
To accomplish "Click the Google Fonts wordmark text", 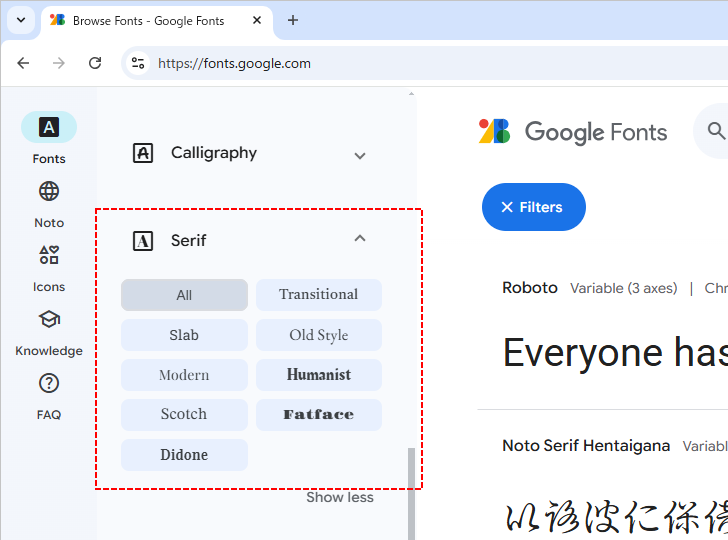I will coord(596,132).
